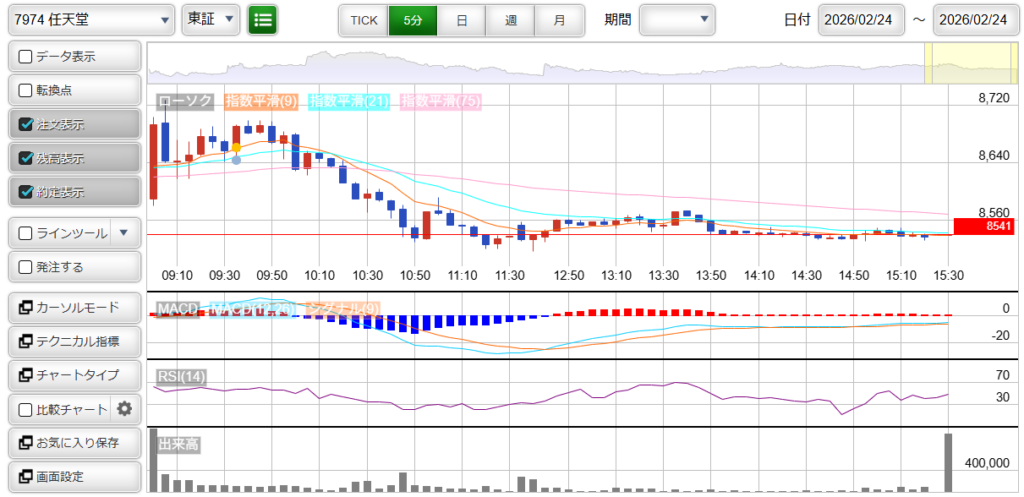Click the start date field 2026/02/24
1024x497 pixels.
pos(861,20)
